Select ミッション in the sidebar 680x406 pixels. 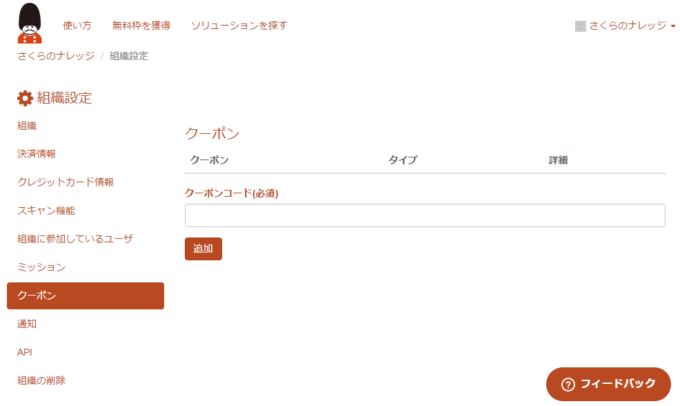(41, 267)
